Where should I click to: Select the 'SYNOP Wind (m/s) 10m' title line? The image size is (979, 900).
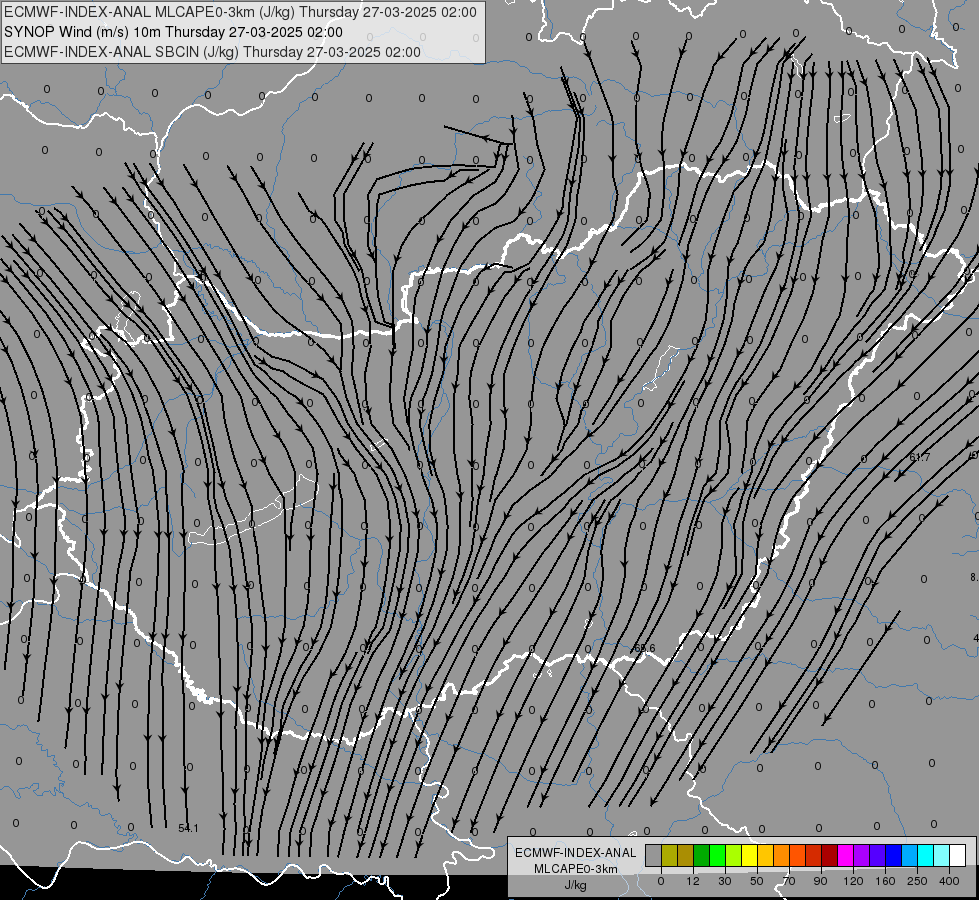tap(173, 32)
